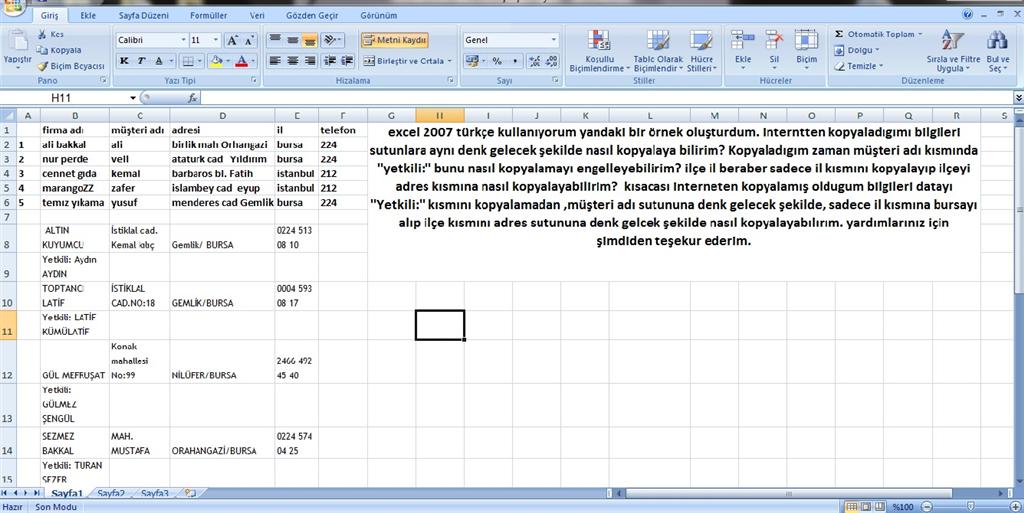The width and height of the screenshot is (1024, 513).
Task: Click the borders icon
Action: coord(187,61)
